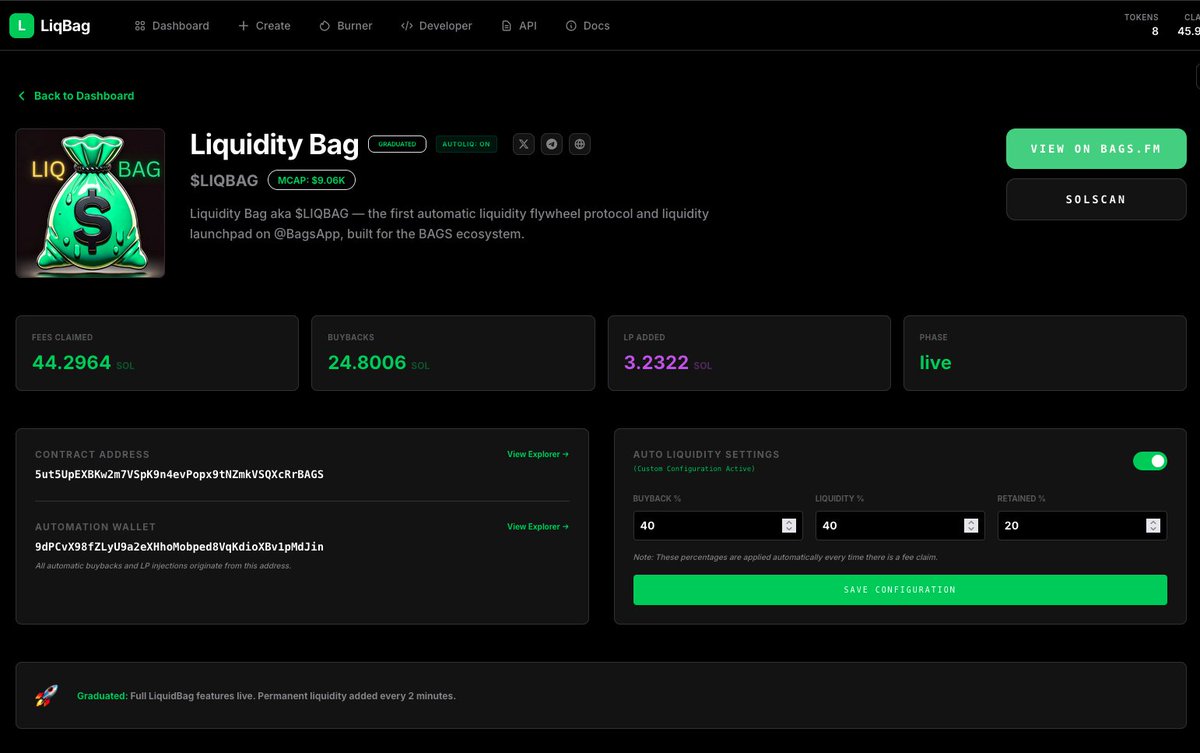Viewport: 1200px width, 753px height.
Task: Click the LP Added 3.2322 value
Action: tap(656, 363)
